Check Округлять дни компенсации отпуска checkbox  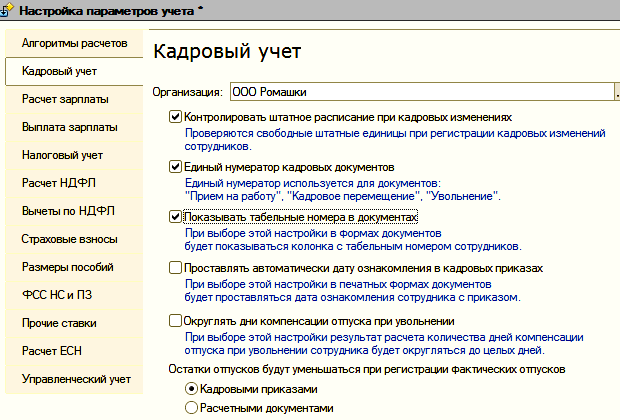(175, 321)
